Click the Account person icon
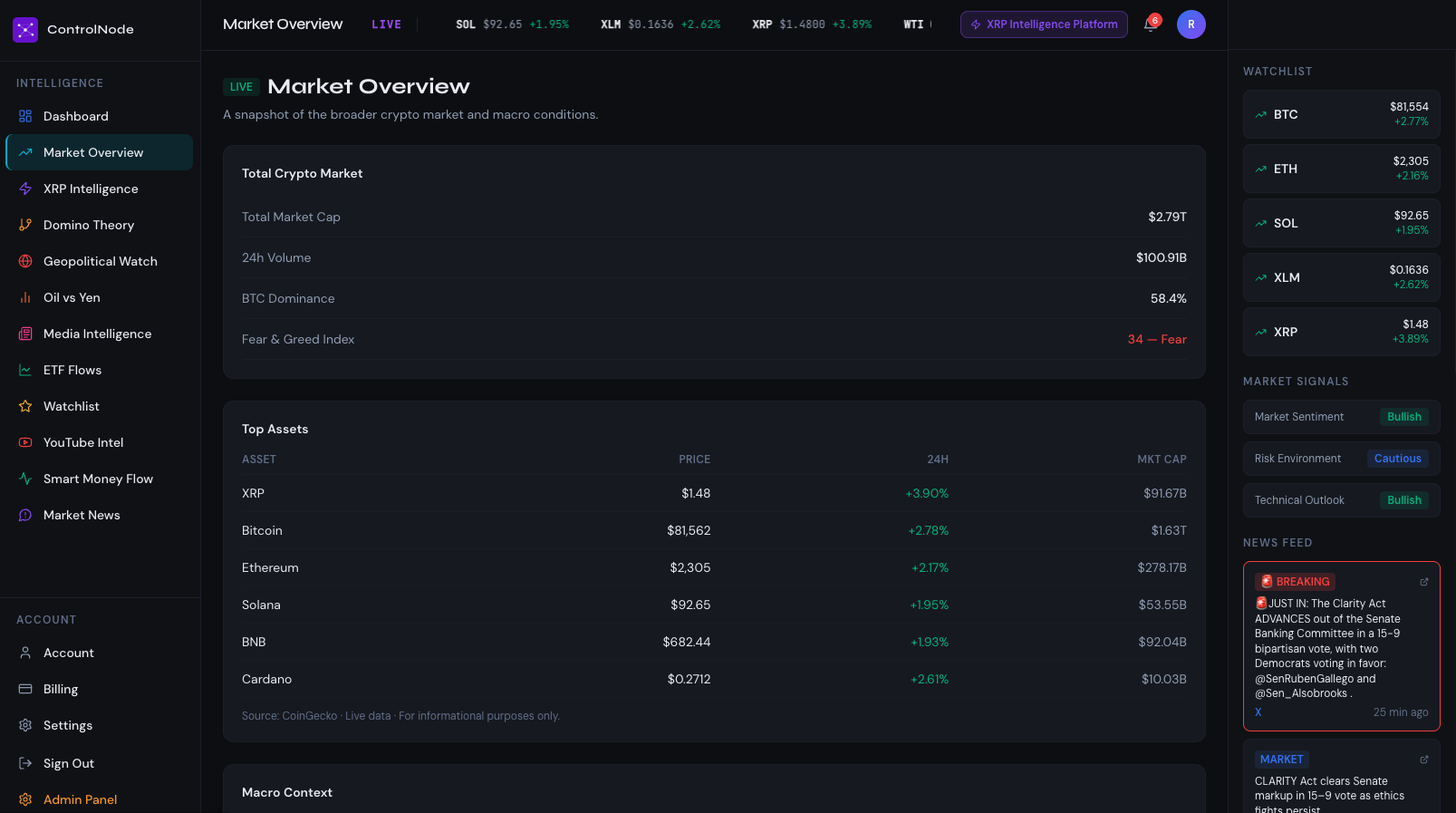The width and height of the screenshot is (1456, 813). tap(25, 653)
